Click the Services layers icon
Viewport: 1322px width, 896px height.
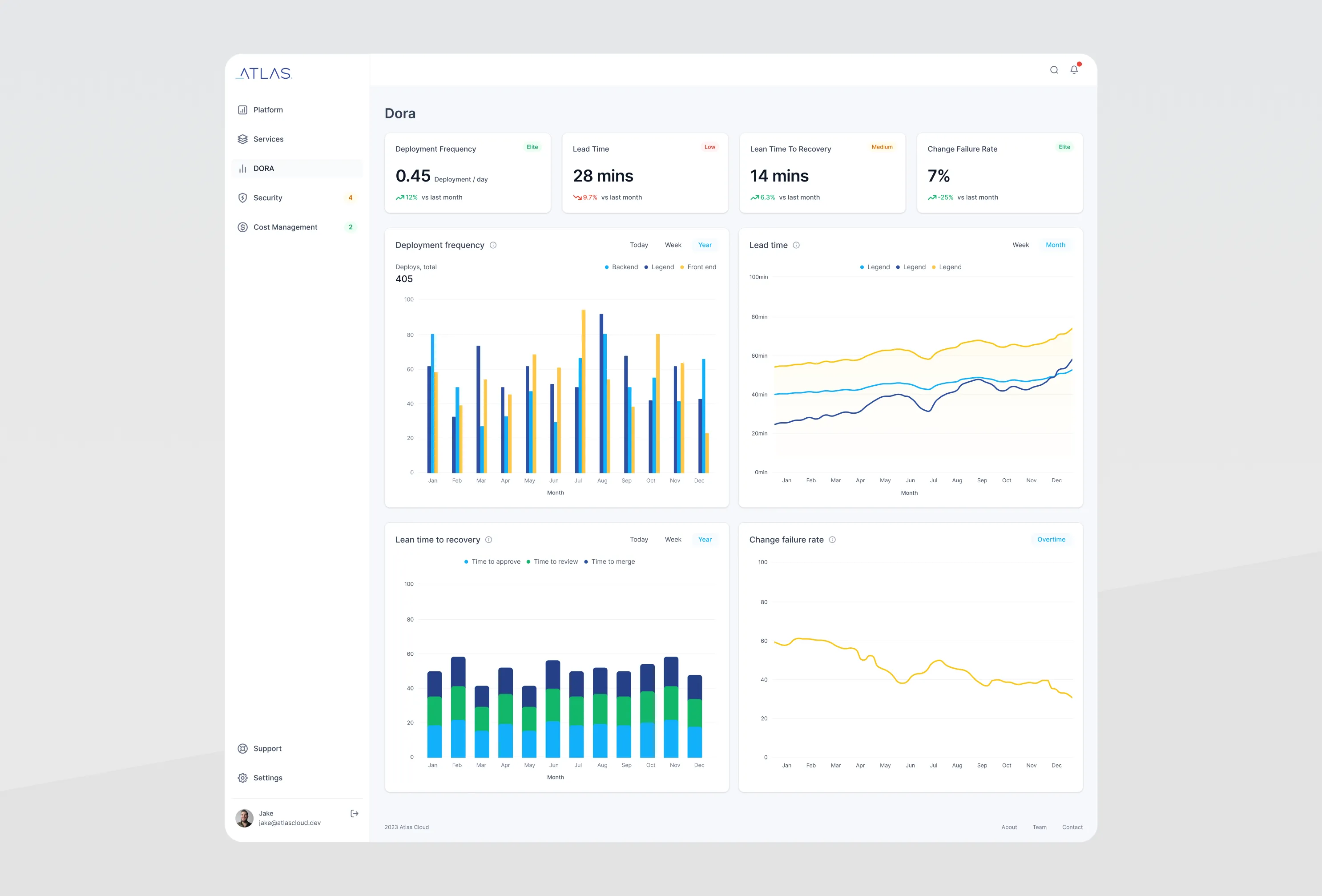pyautogui.click(x=242, y=139)
